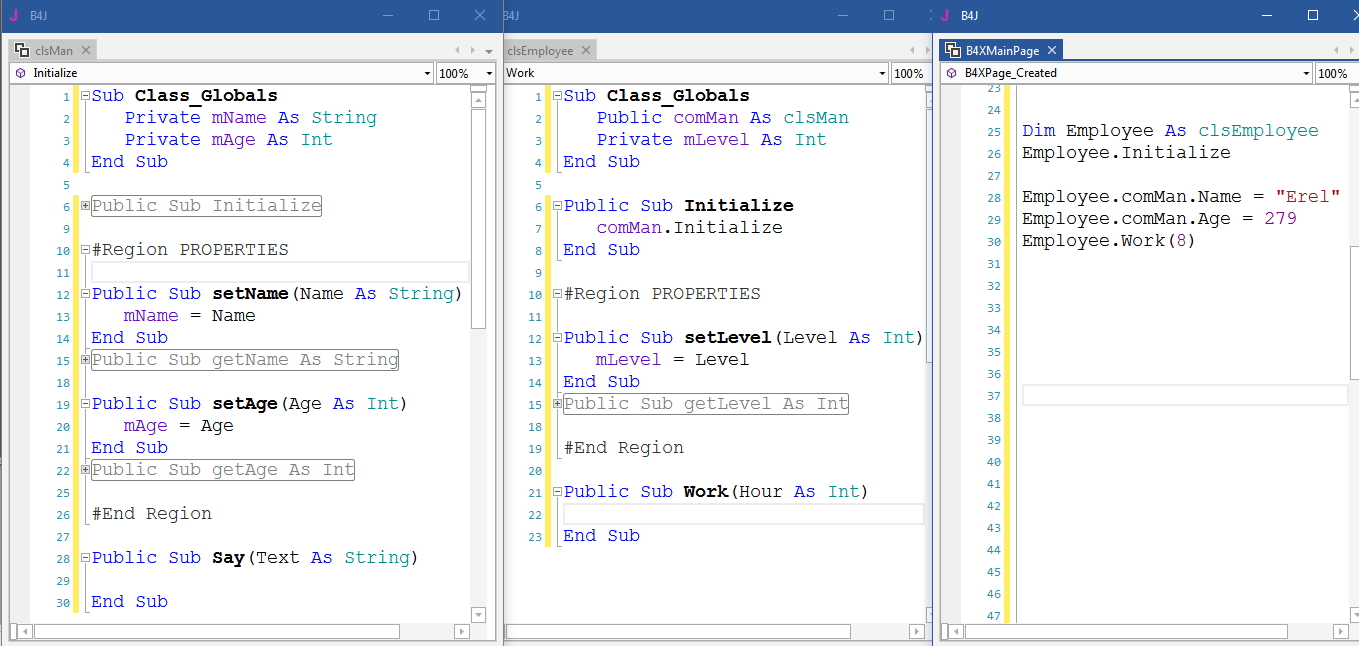Click the tab list dropdown arrow in clsMan window

(489, 50)
